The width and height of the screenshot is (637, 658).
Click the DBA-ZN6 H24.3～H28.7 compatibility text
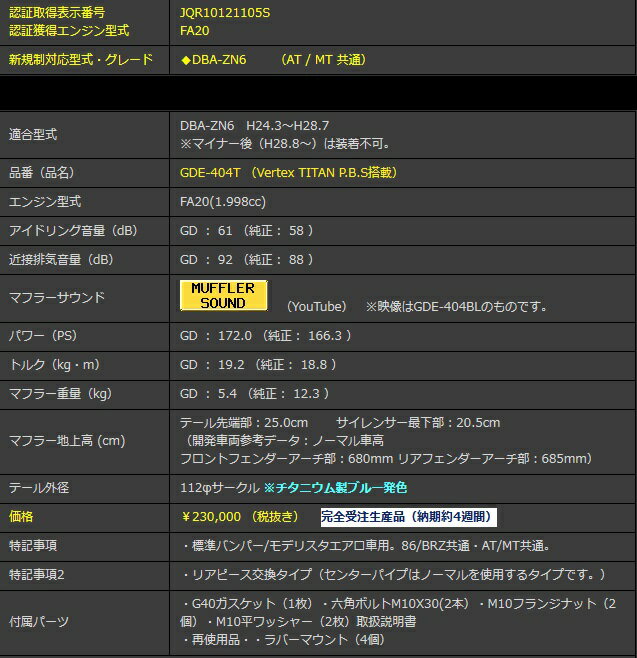coord(254,126)
